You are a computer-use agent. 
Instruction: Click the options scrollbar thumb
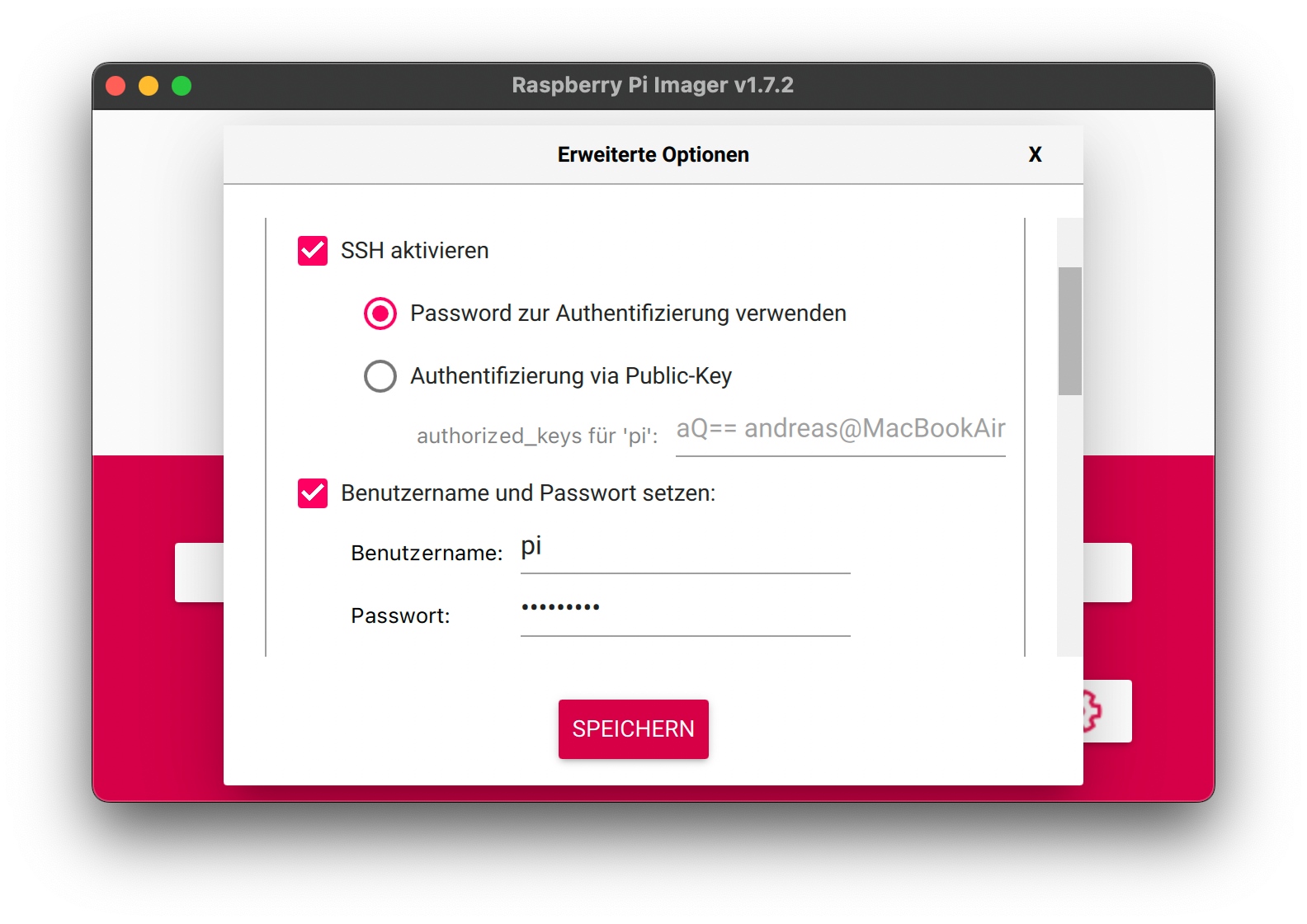(x=1069, y=331)
